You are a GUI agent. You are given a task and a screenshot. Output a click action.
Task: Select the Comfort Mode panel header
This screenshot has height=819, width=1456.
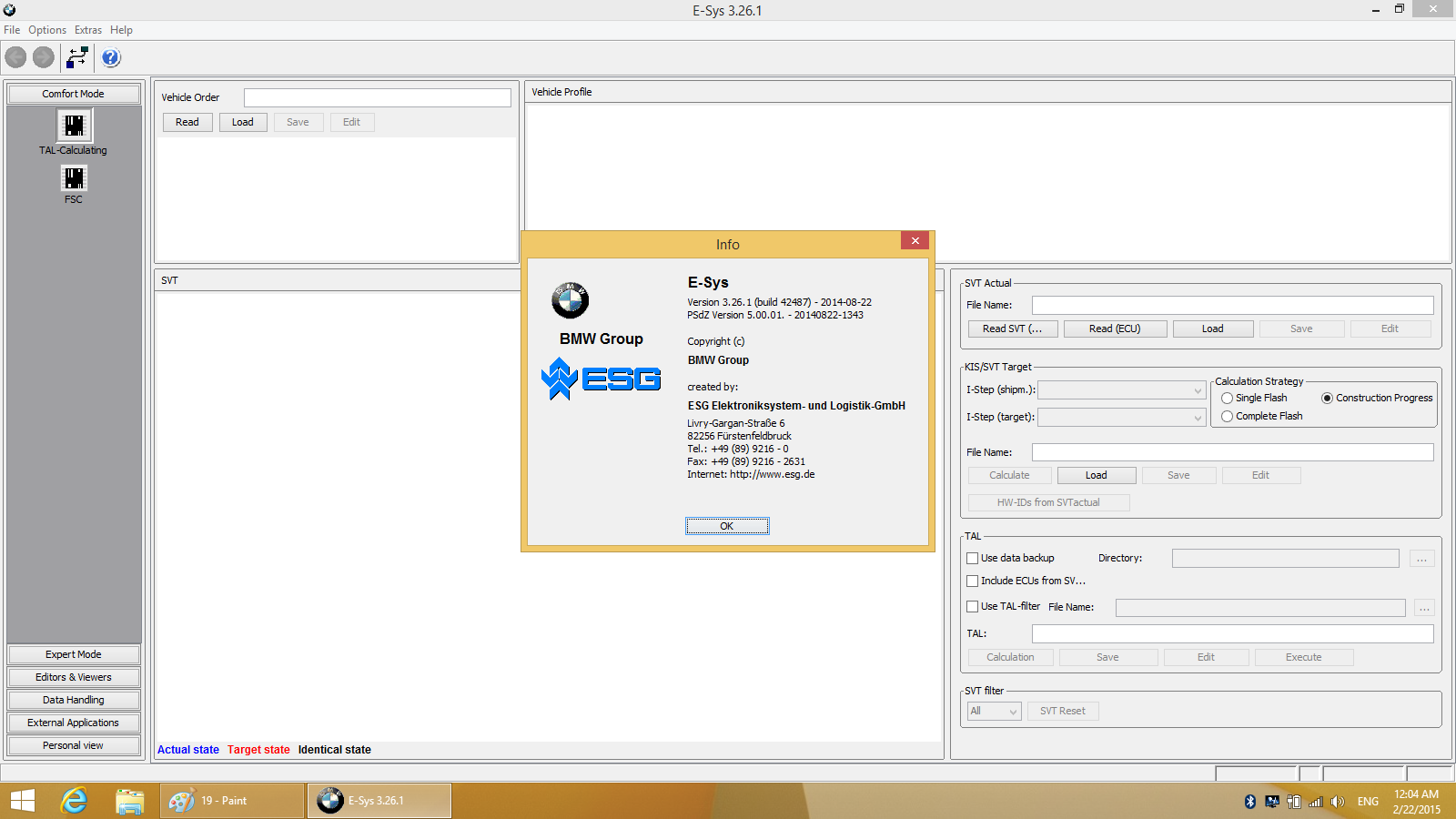pos(74,94)
